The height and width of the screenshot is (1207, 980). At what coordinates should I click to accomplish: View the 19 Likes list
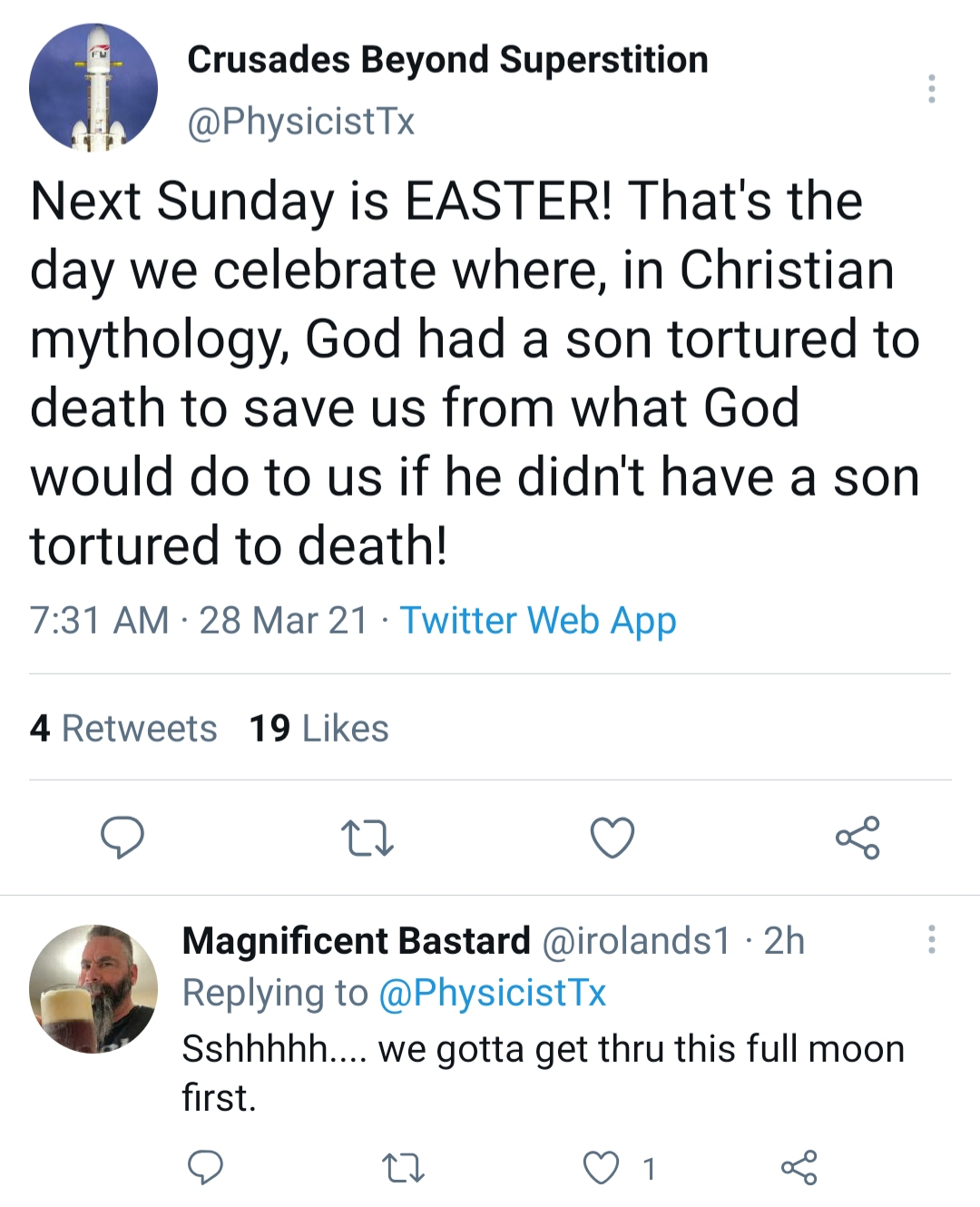(x=319, y=728)
